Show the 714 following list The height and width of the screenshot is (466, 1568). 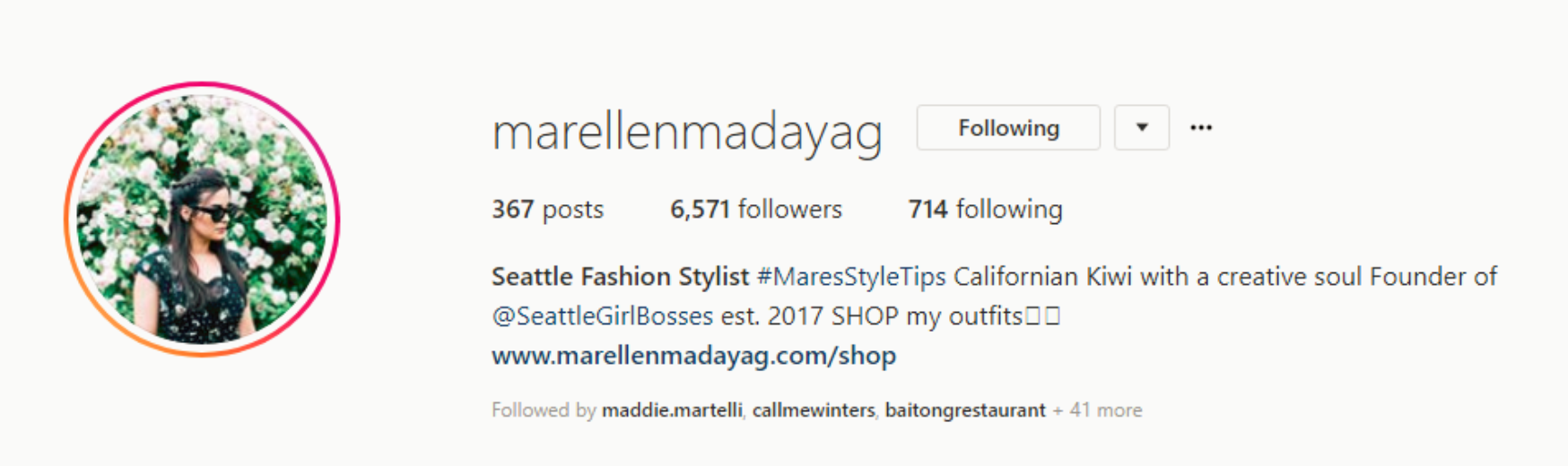pyautogui.click(x=985, y=210)
